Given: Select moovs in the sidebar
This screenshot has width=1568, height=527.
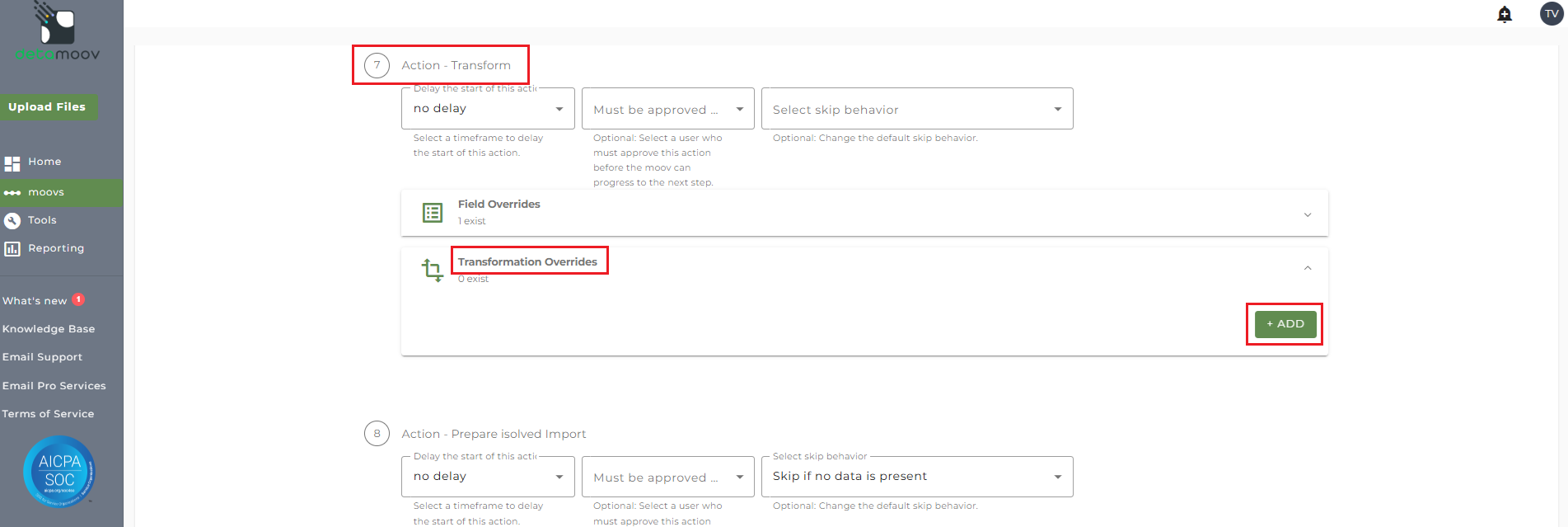Looking at the screenshot, I should click(x=46, y=192).
